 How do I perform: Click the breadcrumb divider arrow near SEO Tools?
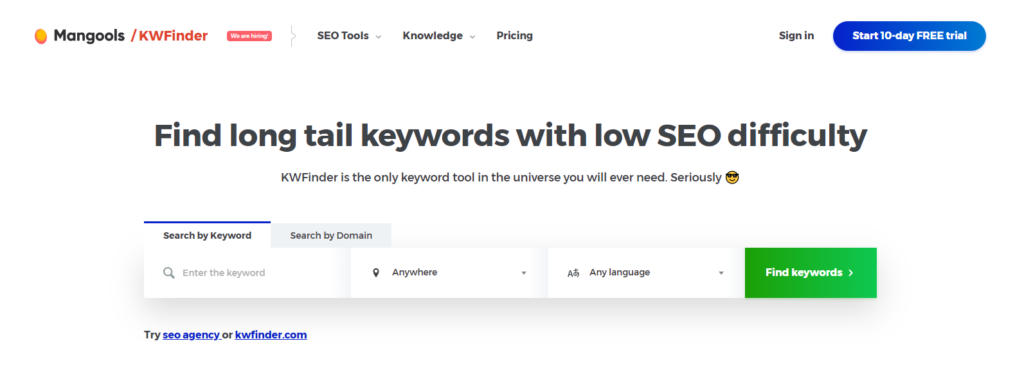tap(293, 36)
